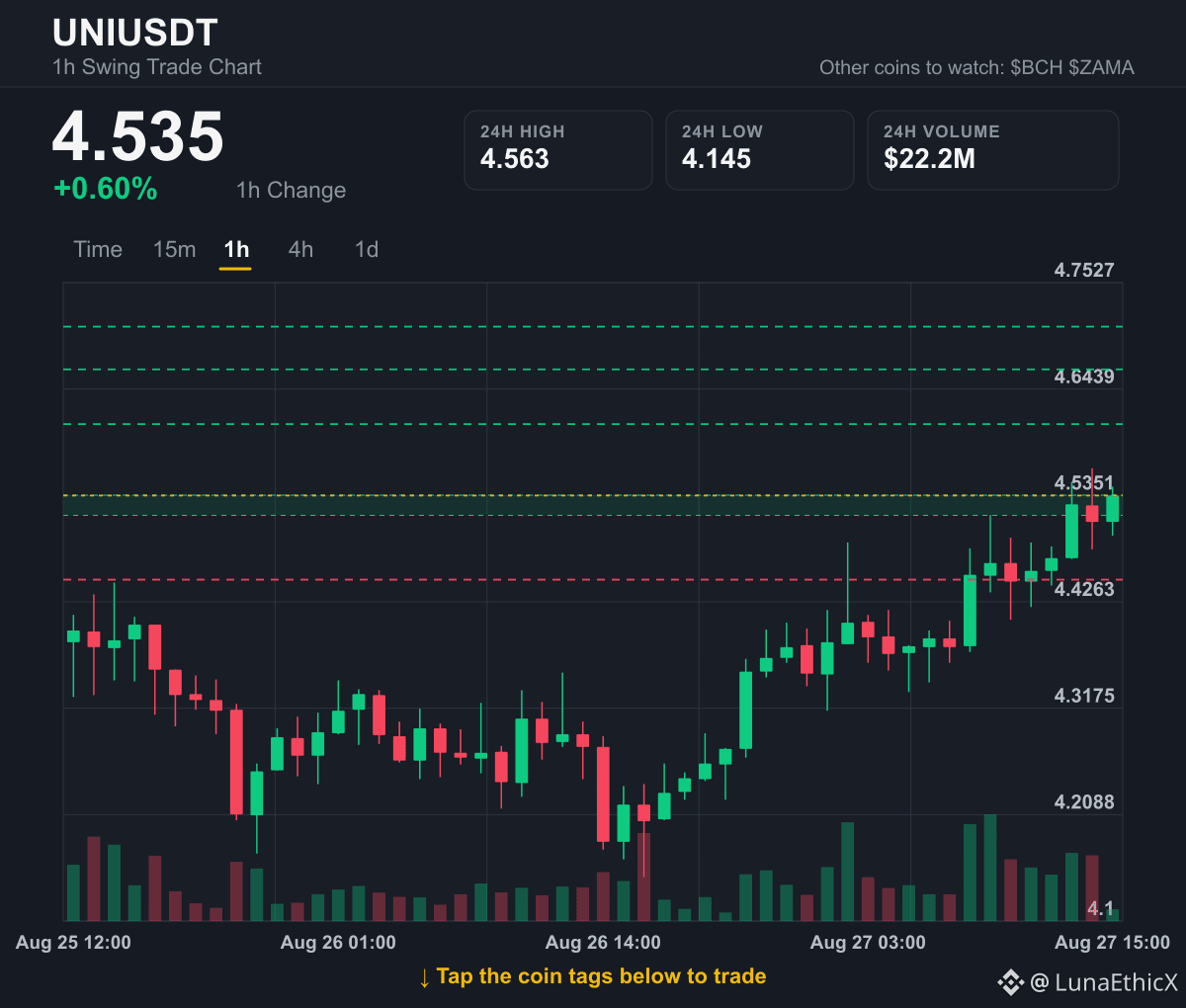Click the 4.535 current price
This screenshot has width=1186, height=1008.
(x=138, y=136)
